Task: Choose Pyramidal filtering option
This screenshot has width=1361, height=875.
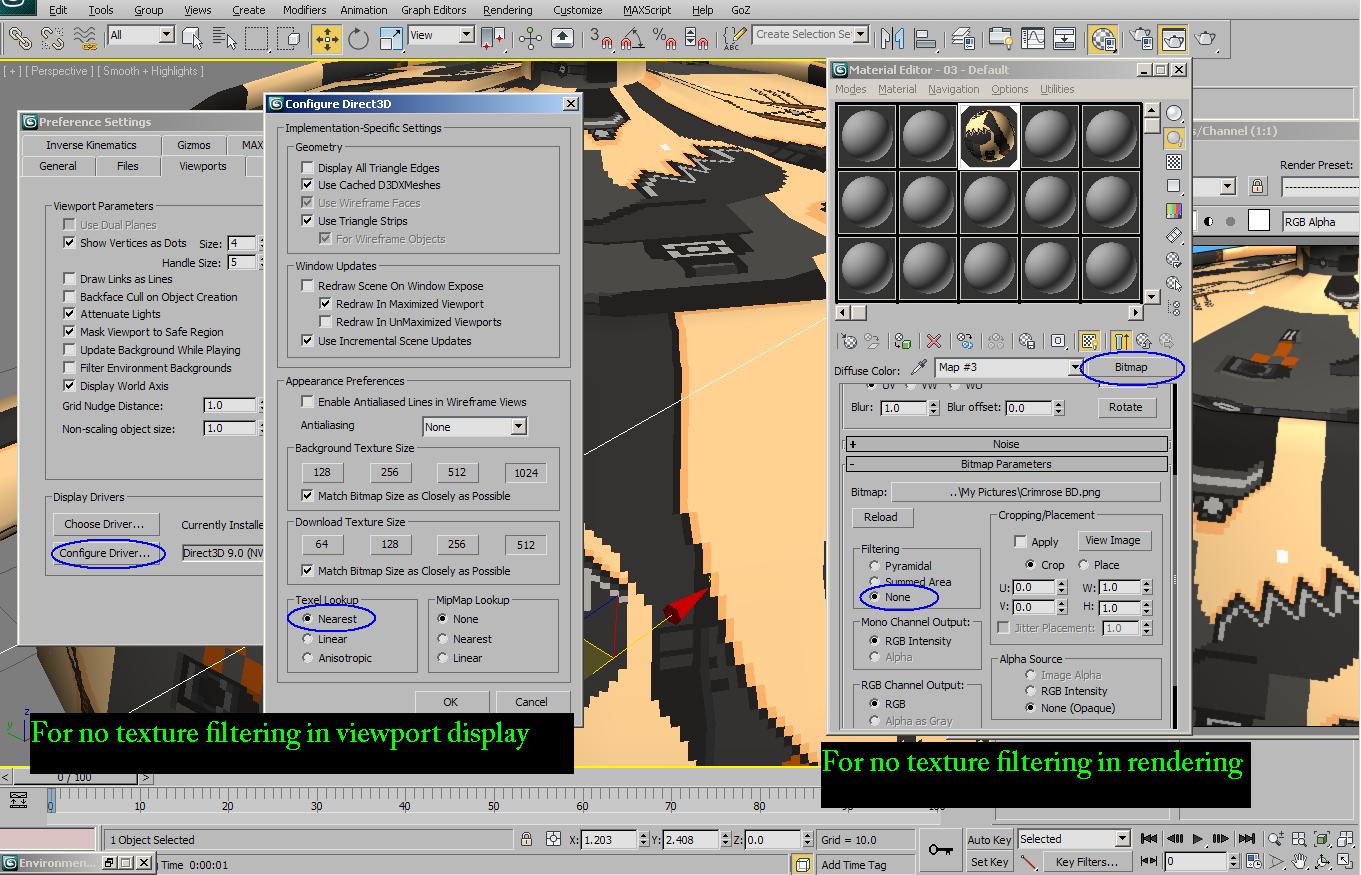Action: [x=875, y=566]
